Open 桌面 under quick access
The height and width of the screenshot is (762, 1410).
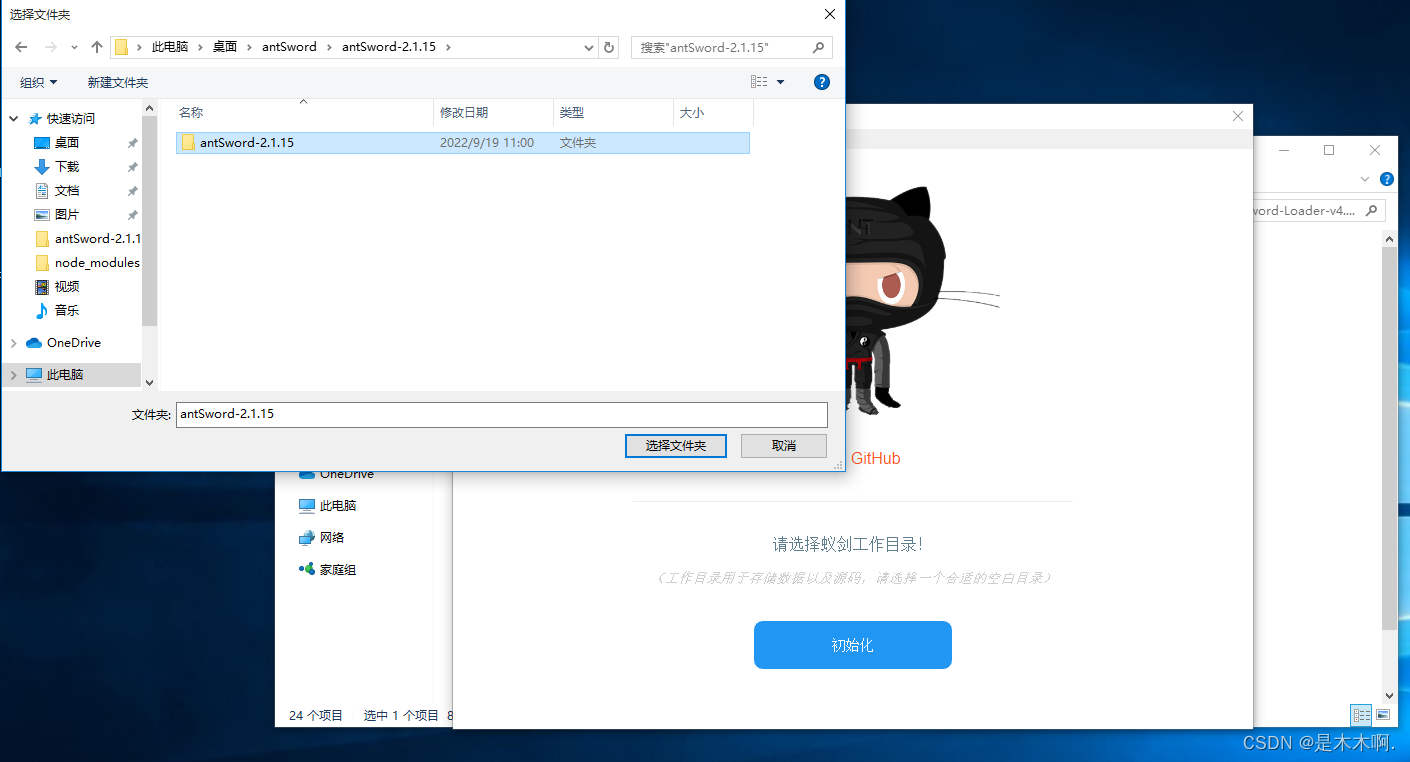click(67, 143)
